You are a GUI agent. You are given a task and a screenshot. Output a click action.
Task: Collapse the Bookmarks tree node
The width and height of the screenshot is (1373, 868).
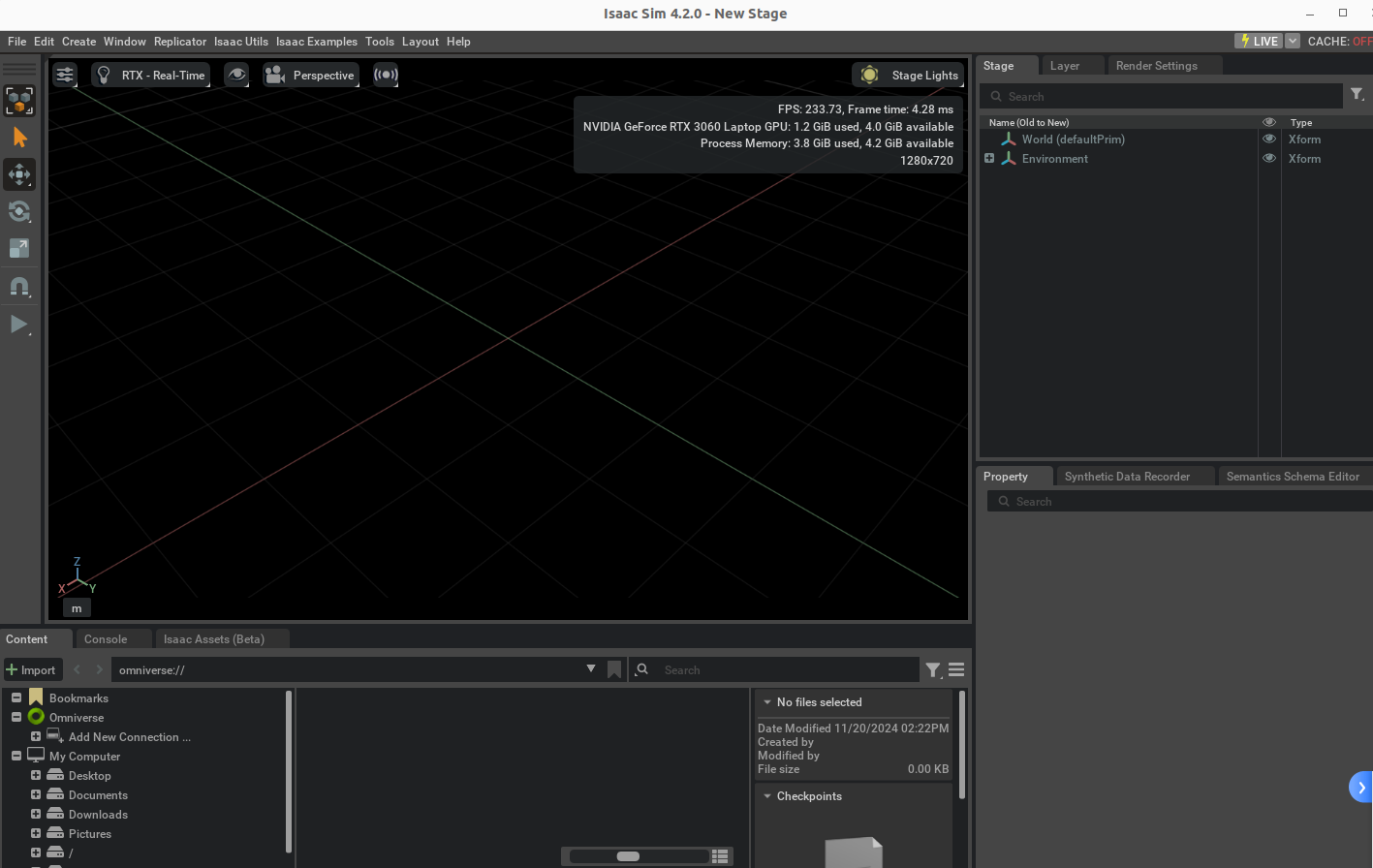click(16, 697)
